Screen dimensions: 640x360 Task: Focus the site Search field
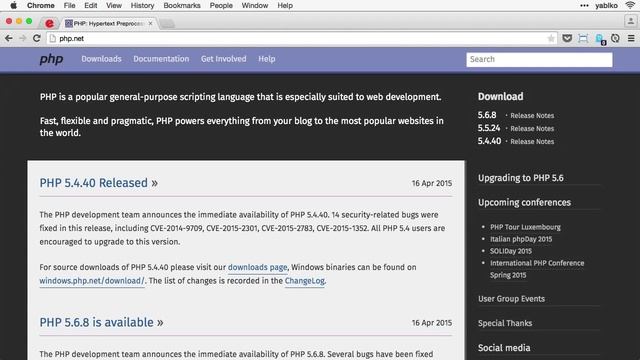[x=539, y=60]
